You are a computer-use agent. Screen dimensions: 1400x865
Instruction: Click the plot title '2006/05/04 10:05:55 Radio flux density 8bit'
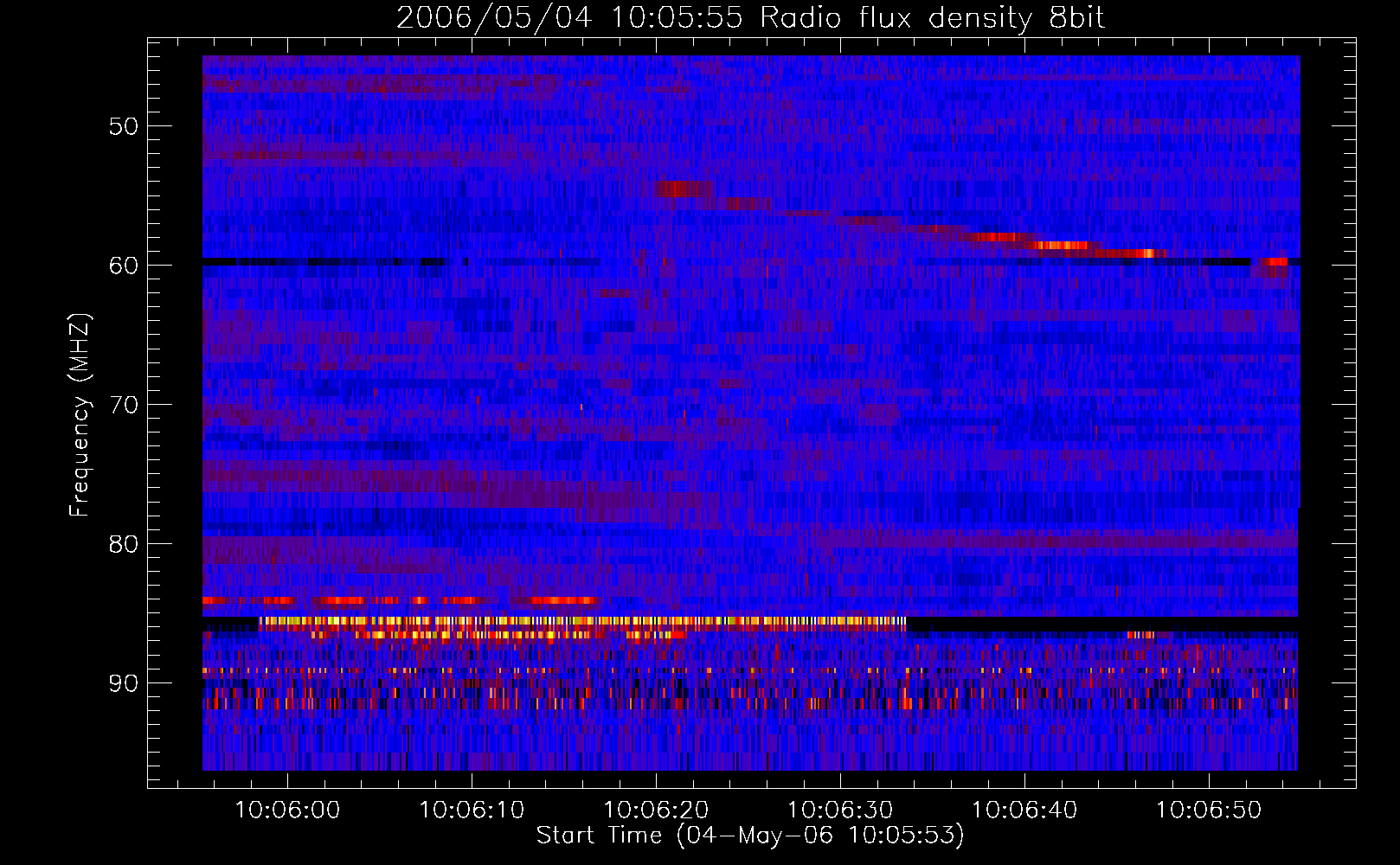(750, 17)
